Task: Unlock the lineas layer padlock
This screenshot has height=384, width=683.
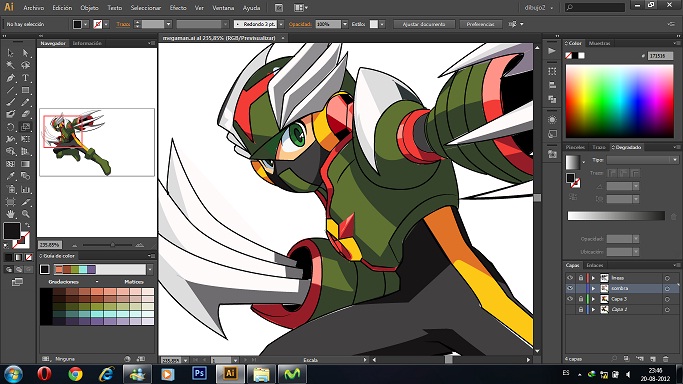Action: tap(581, 278)
